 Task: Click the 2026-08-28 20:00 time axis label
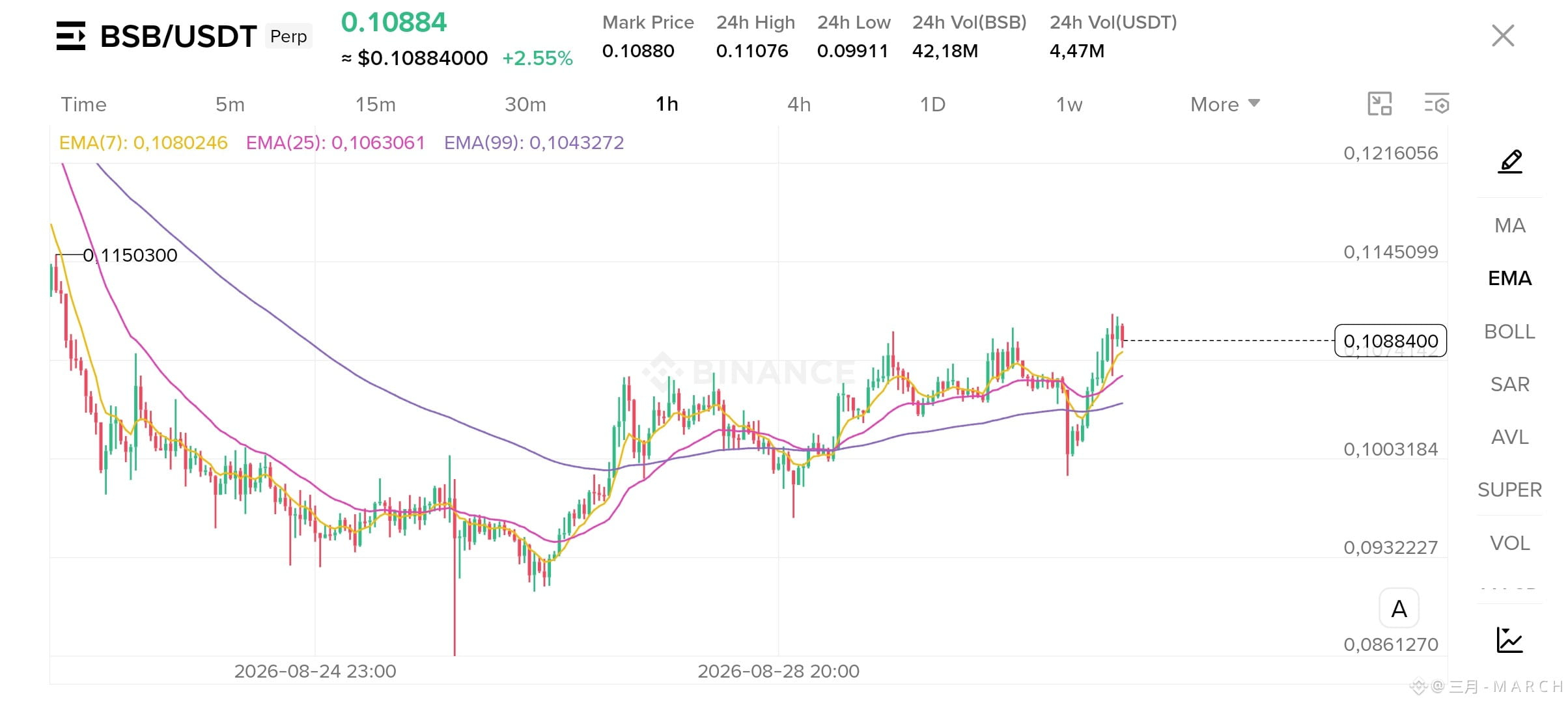tap(779, 671)
